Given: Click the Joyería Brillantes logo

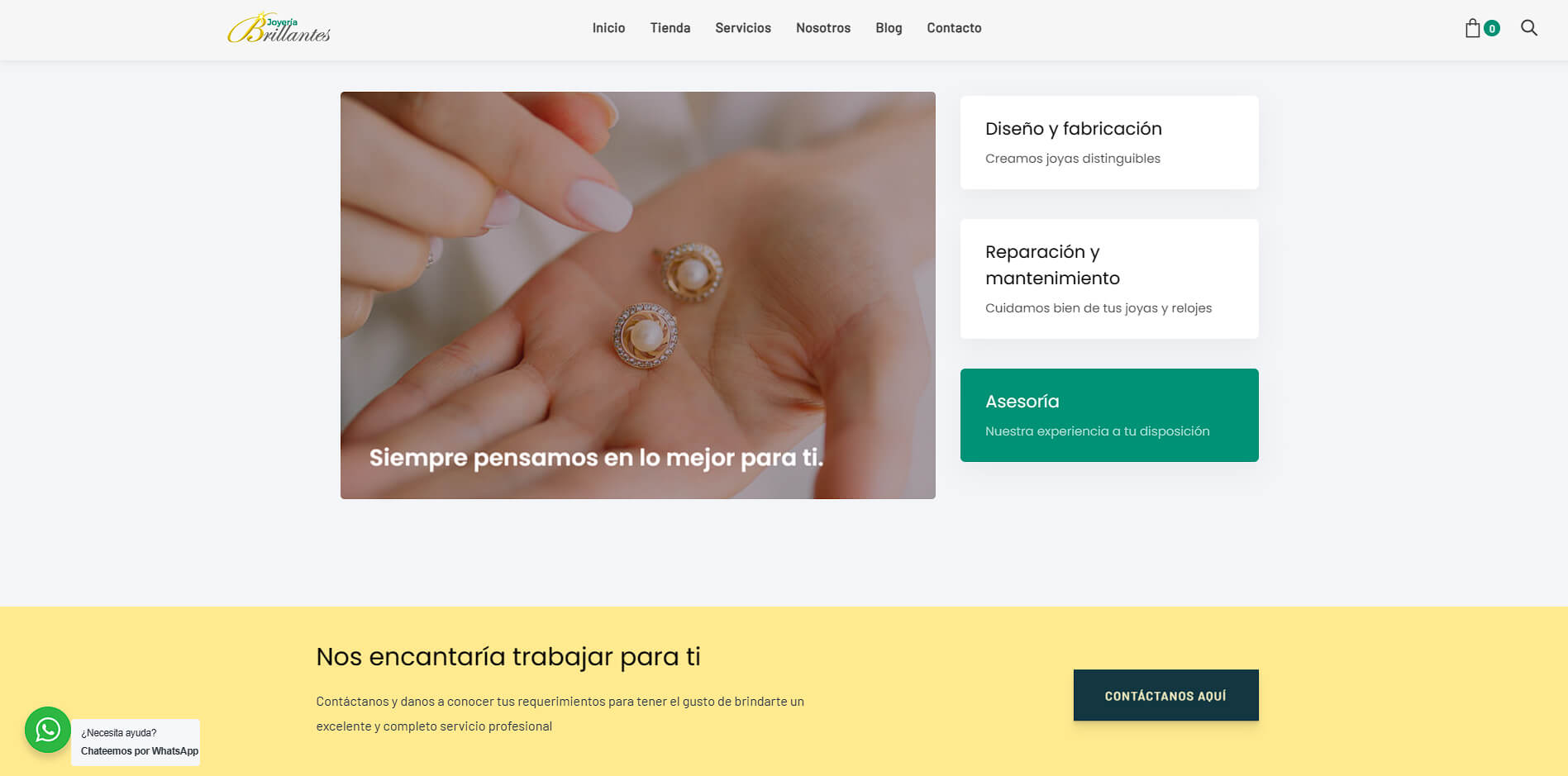Looking at the screenshot, I should 279,28.
